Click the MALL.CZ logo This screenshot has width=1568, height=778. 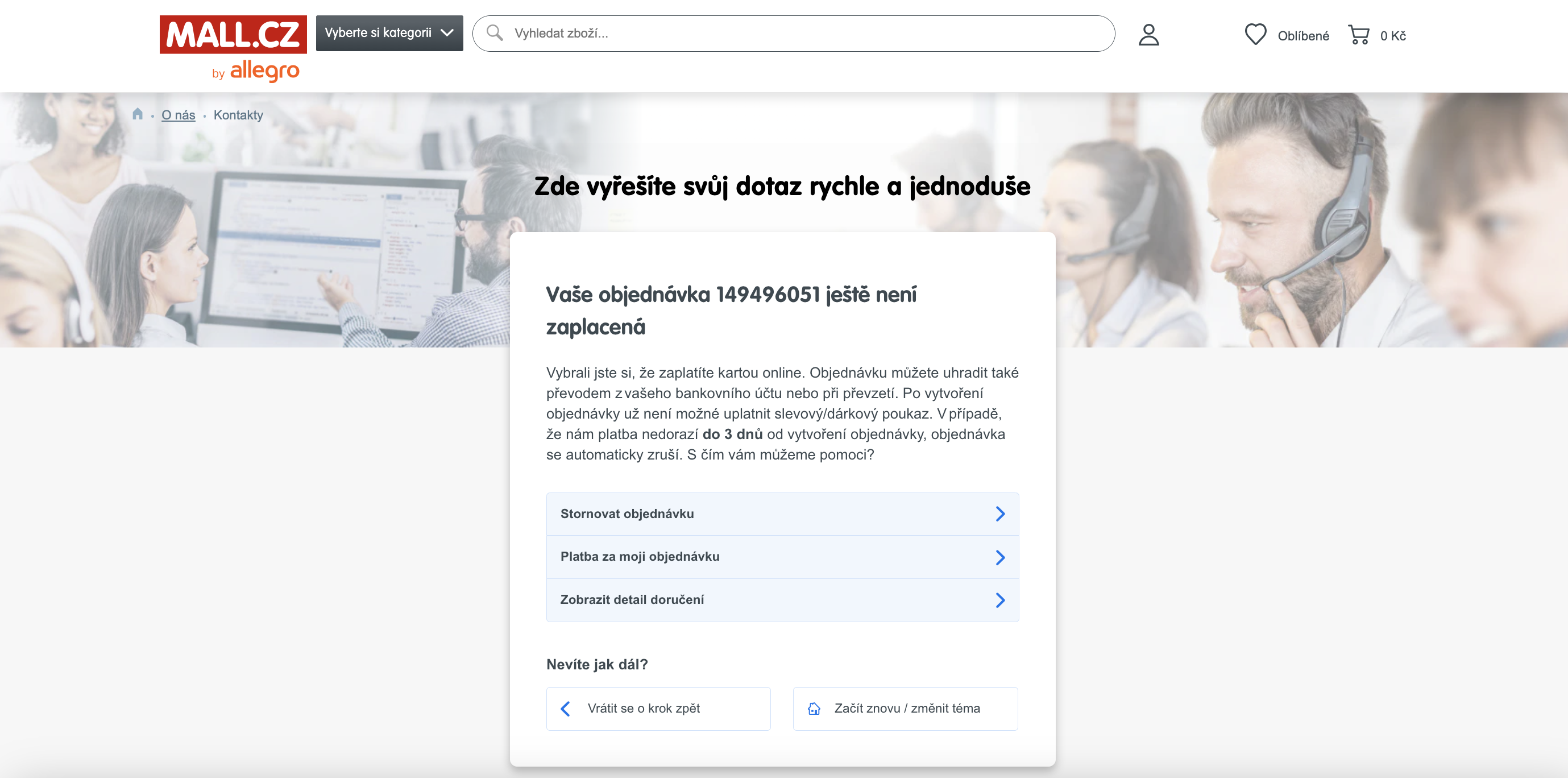coord(233,34)
